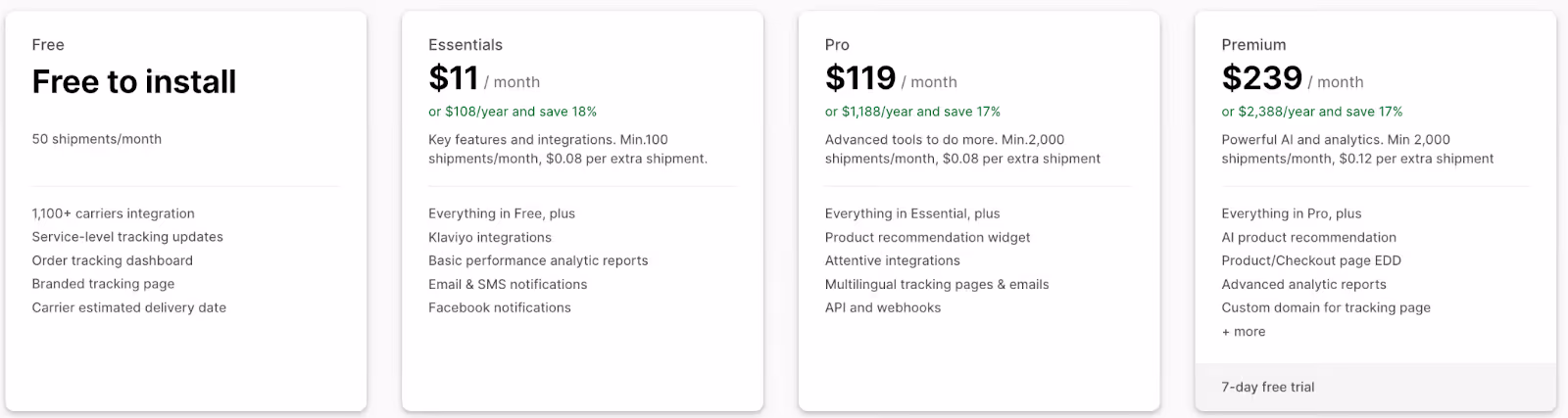Click 'Email & SMS notifications' feature
Image resolution: width=1568 pixels, height=418 pixels.
[x=508, y=284]
